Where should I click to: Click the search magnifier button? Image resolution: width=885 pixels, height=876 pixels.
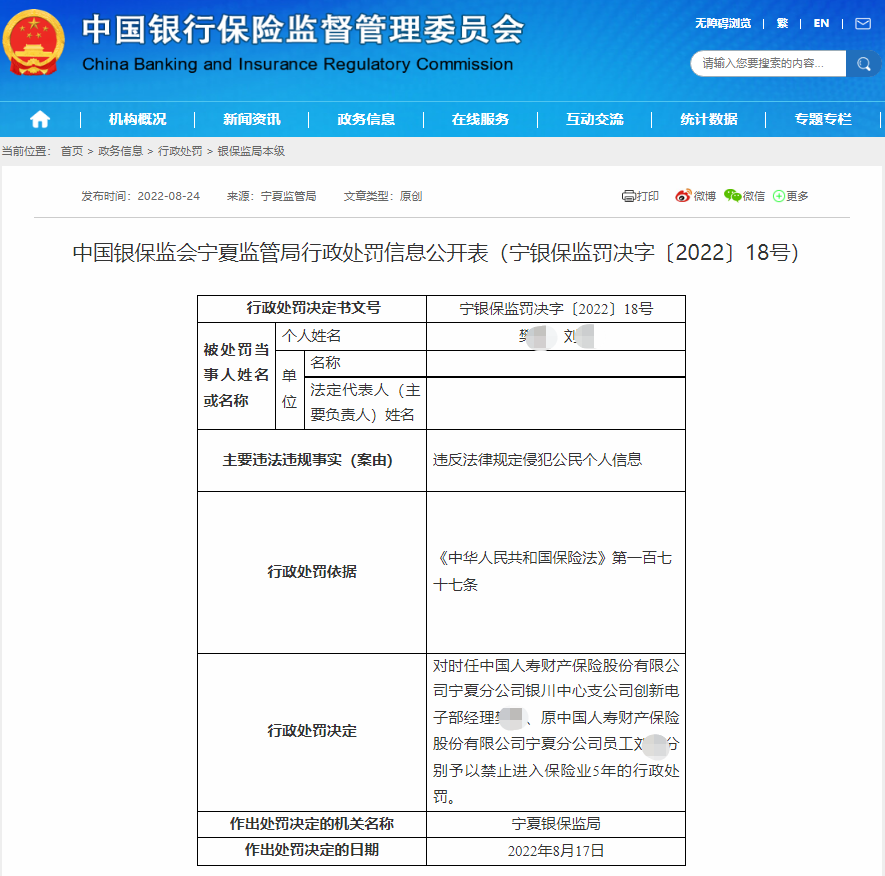tap(863, 64)
